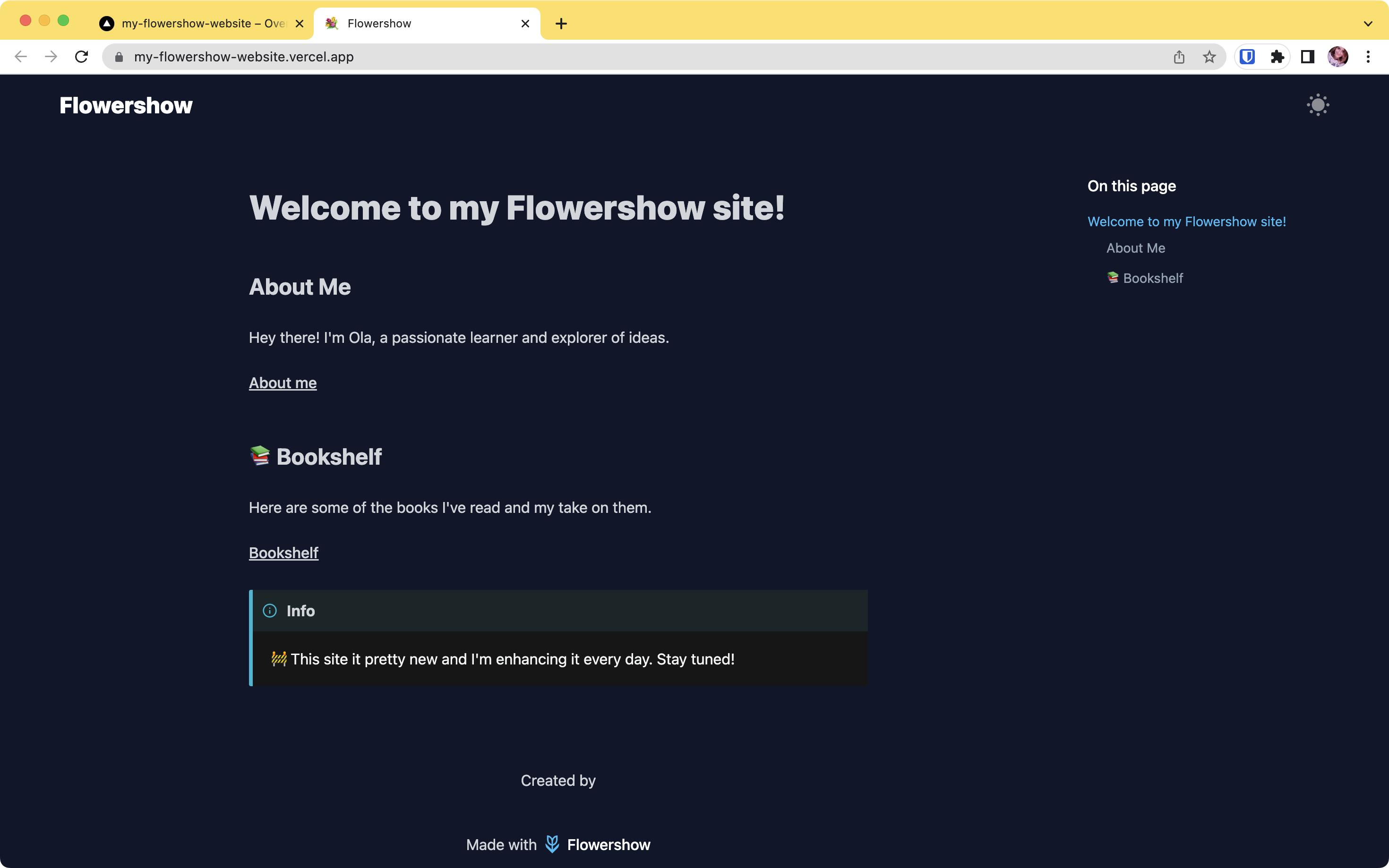Reload the current page
Viewport: 1389px width, 868px height.
tap(82, 57)
